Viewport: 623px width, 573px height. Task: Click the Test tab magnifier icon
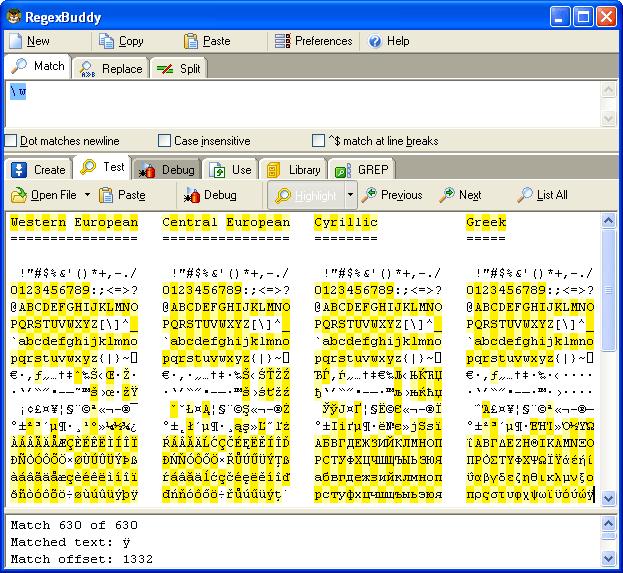click(x=88, y=167)
